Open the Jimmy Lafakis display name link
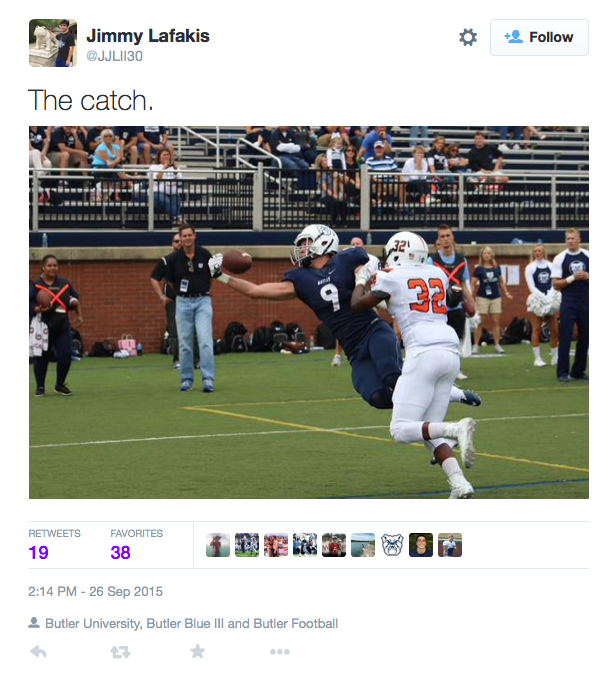The image size is (611, 676). (x=147, y=36)
